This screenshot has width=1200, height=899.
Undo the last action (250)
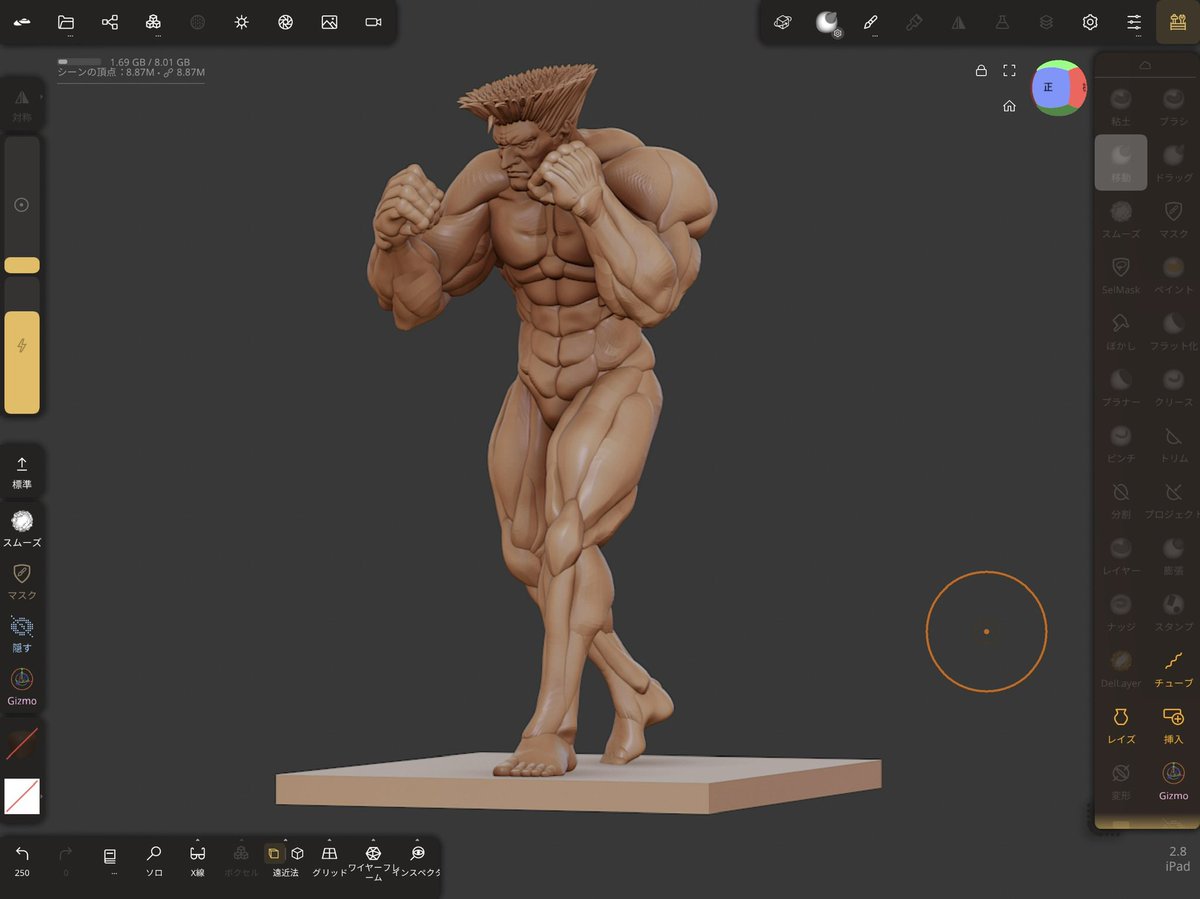tap(22, 860)
